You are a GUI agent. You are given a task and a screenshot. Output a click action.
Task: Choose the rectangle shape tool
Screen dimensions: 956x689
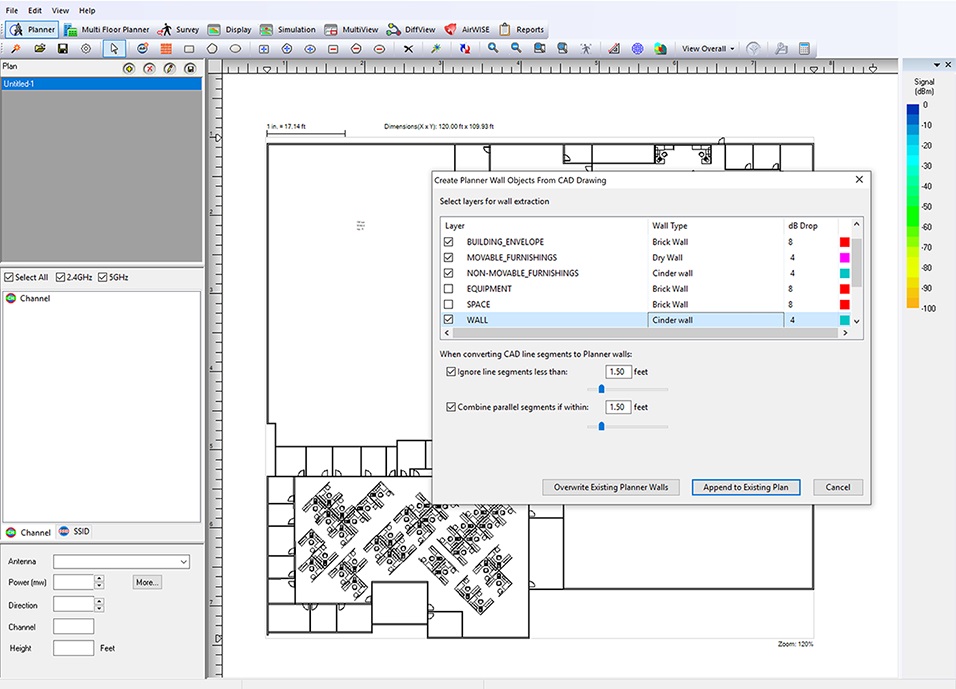coord(189,48)
